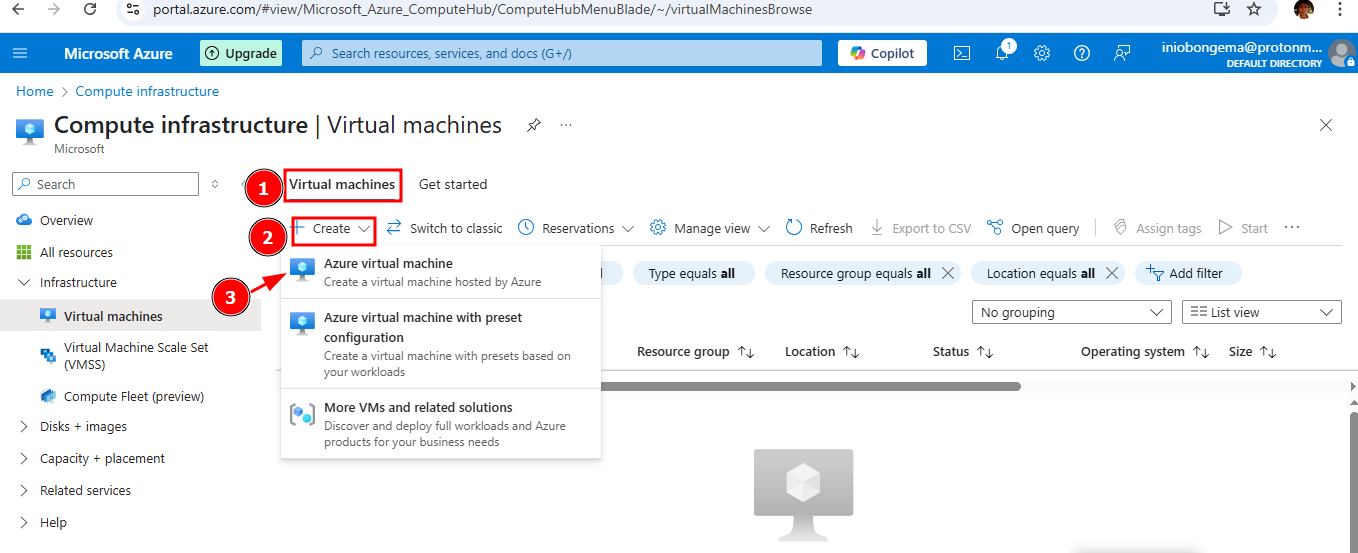Sort by Status column arrows
The height and width of the screenshot is (553, 1358).
(x=985, y=352)
